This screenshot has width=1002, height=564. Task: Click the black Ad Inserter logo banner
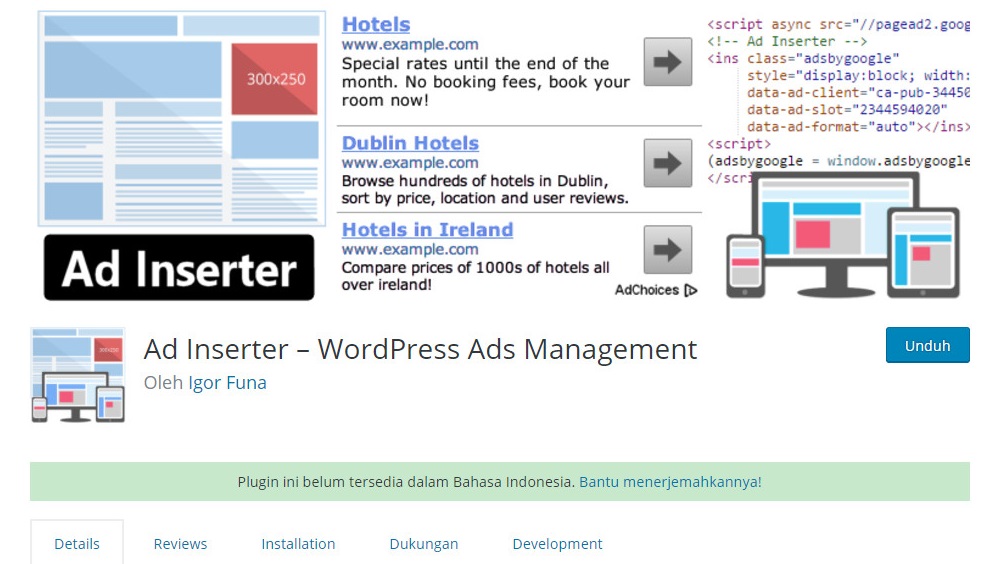(x=179, y=268)
